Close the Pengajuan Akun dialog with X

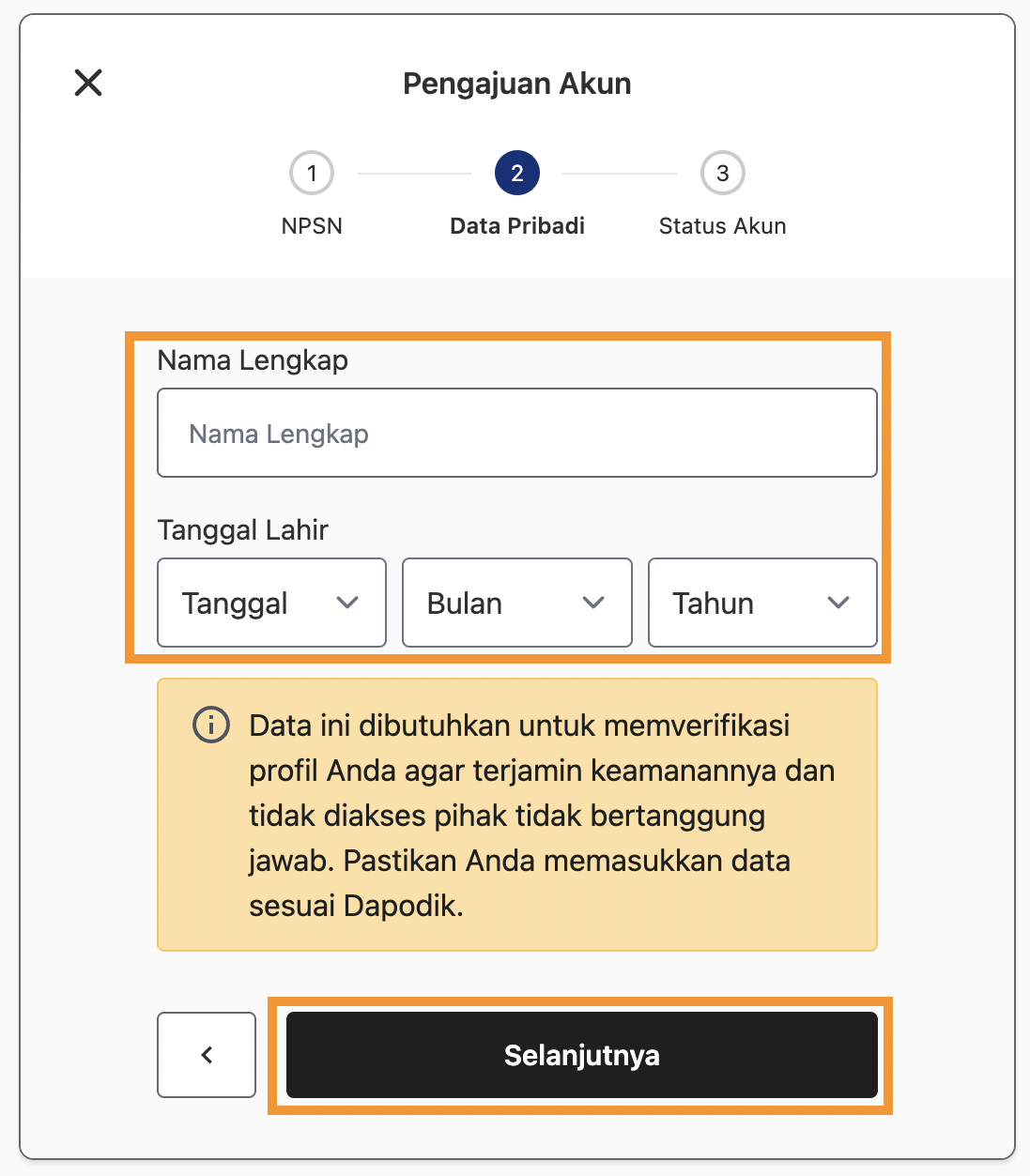[88, 83]
